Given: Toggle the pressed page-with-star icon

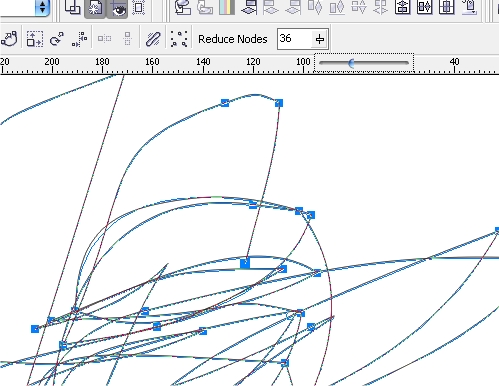Looking at the screenshot, I should point(95,8).
